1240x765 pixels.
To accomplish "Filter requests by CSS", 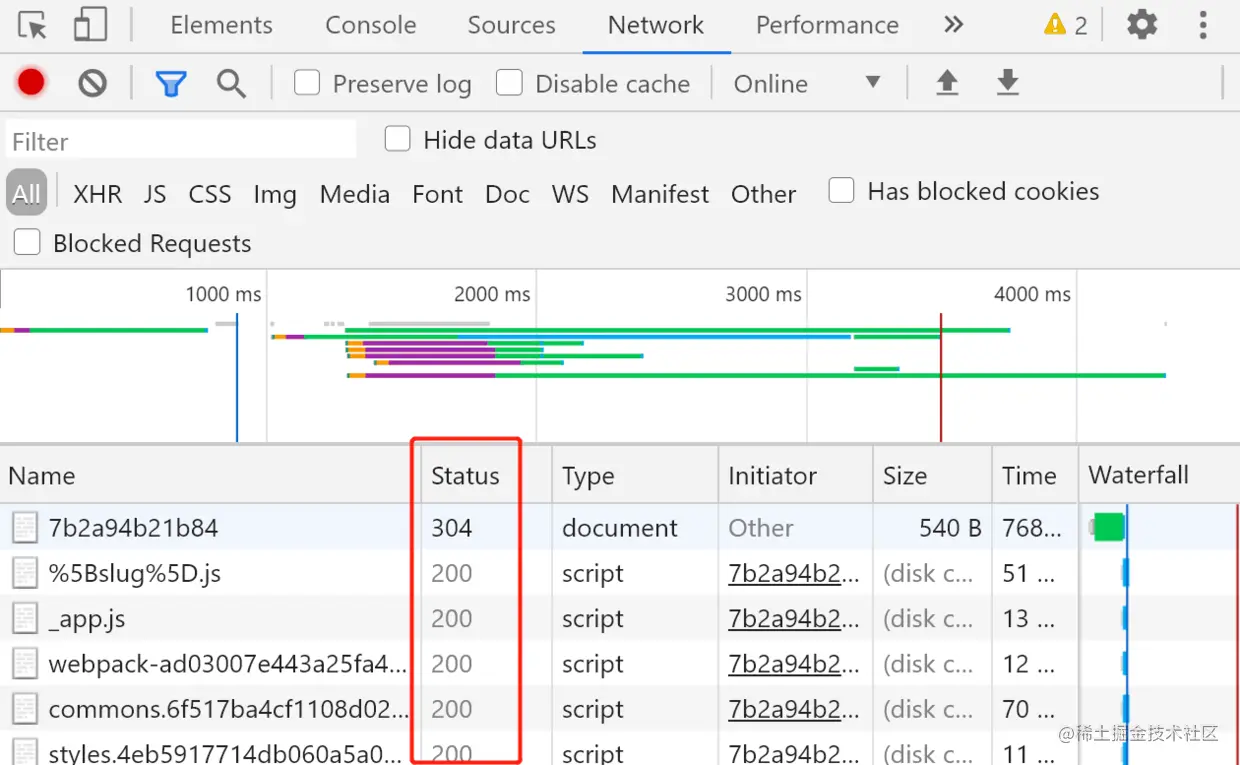I will 210,194.
